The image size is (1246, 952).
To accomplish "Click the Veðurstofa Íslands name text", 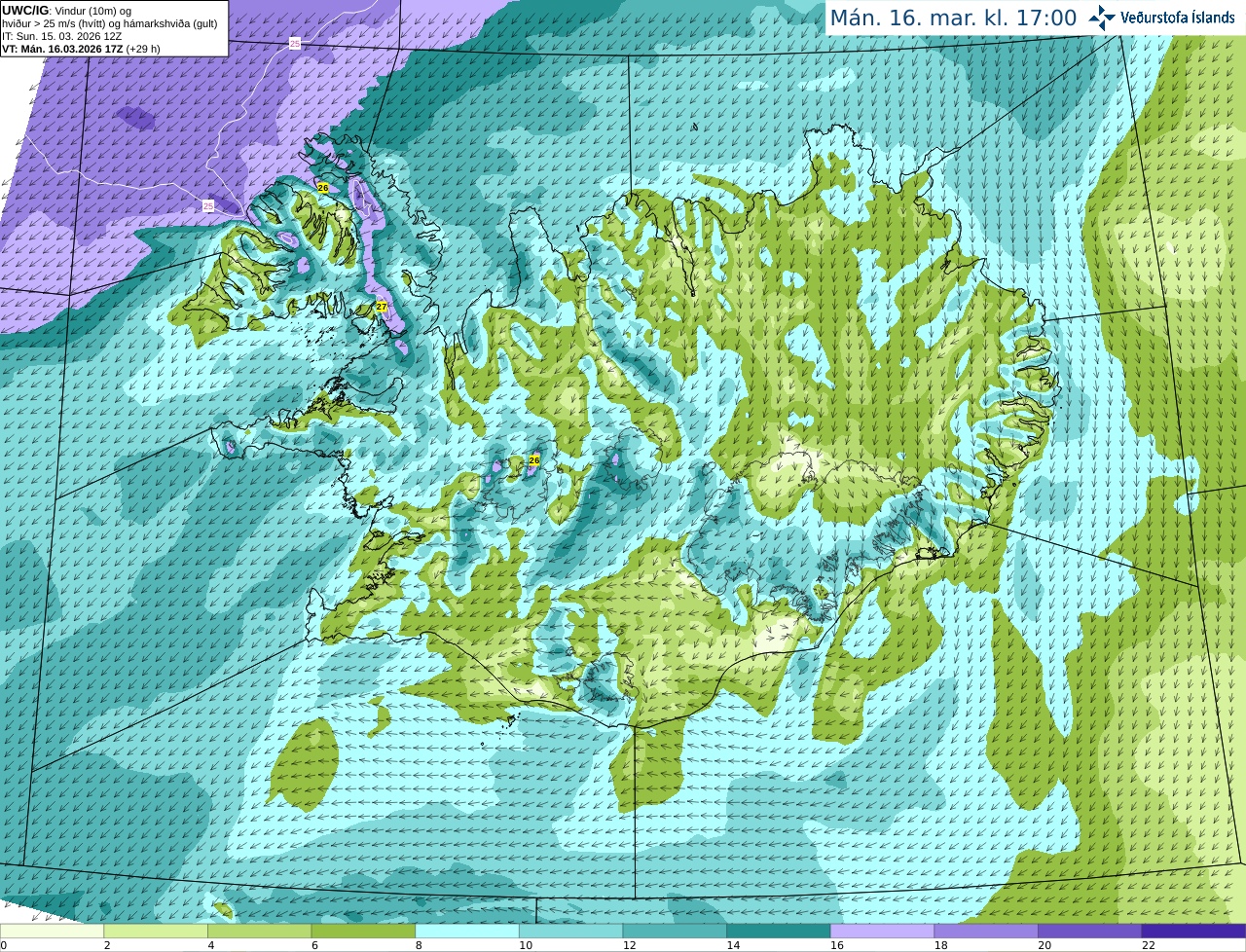I will tap(1178, 18).
